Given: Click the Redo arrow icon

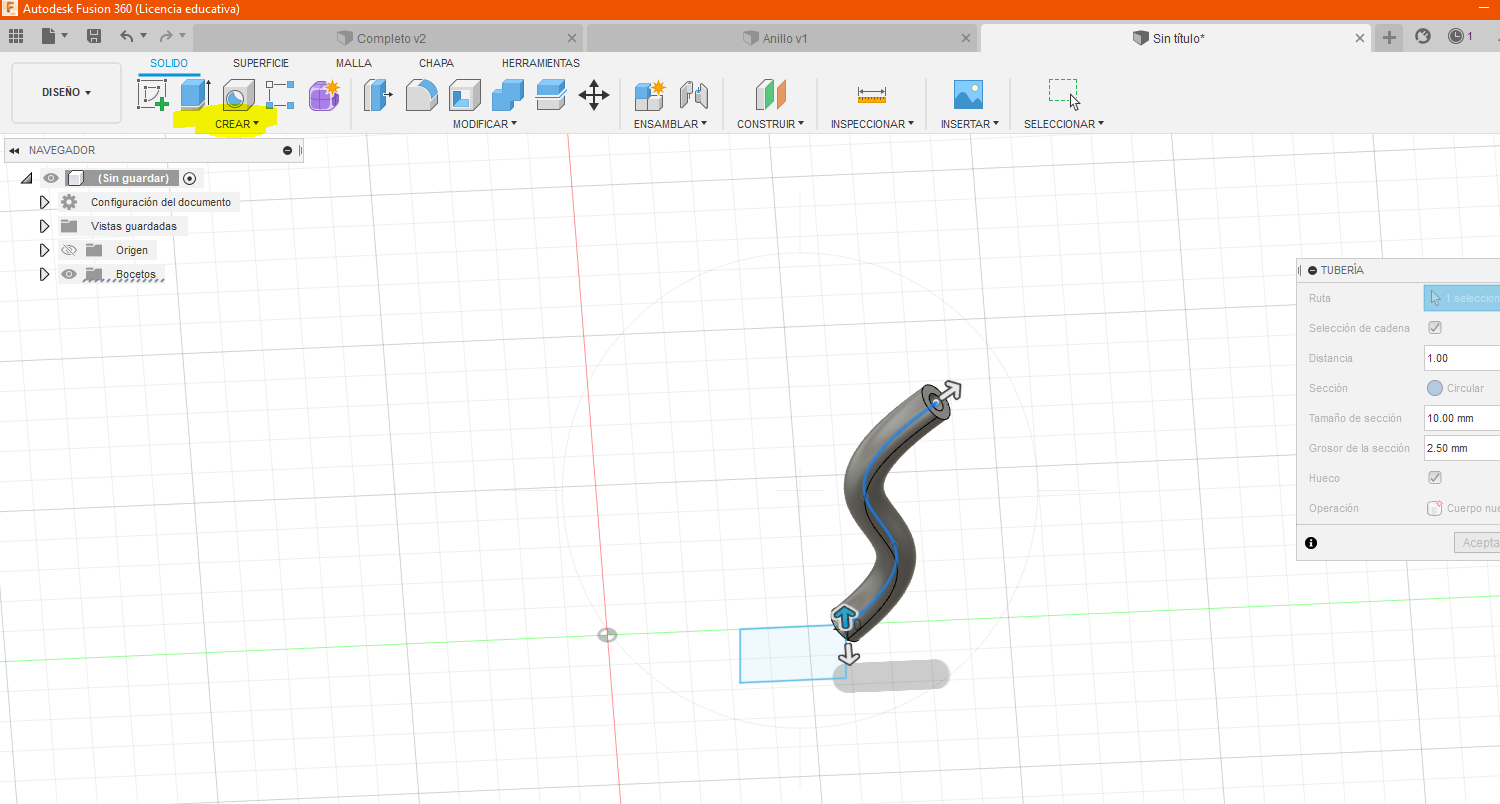Looking at the screenshot, I should [166, 37].
